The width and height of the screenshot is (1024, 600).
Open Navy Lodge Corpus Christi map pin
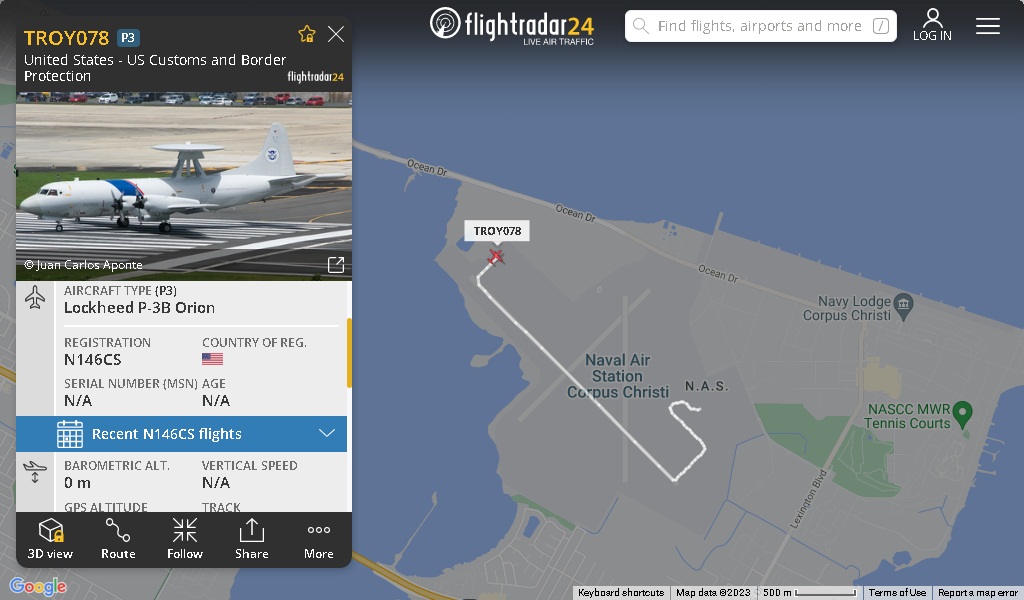tap(903, 306)
